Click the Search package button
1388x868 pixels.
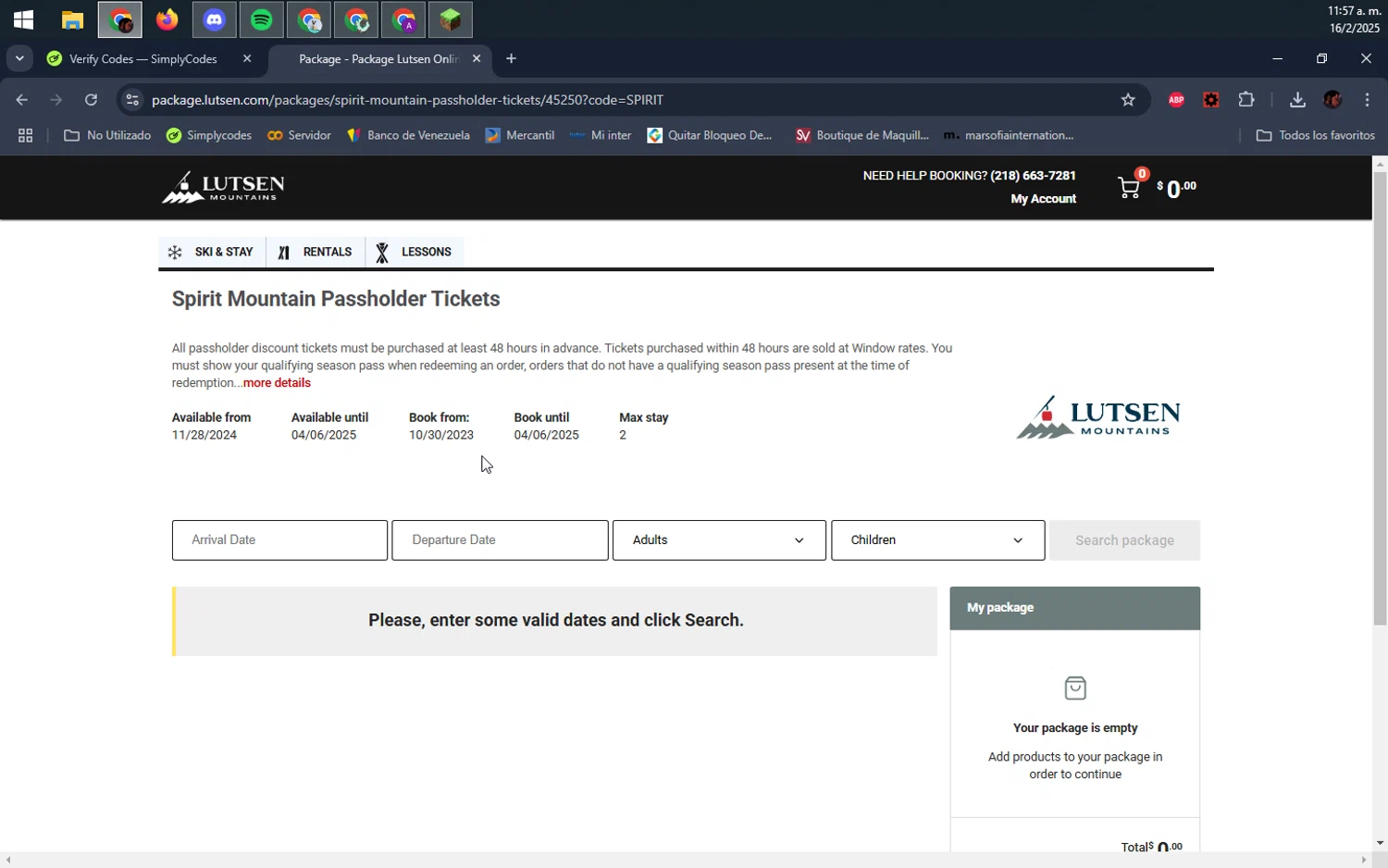[1124, 540]
